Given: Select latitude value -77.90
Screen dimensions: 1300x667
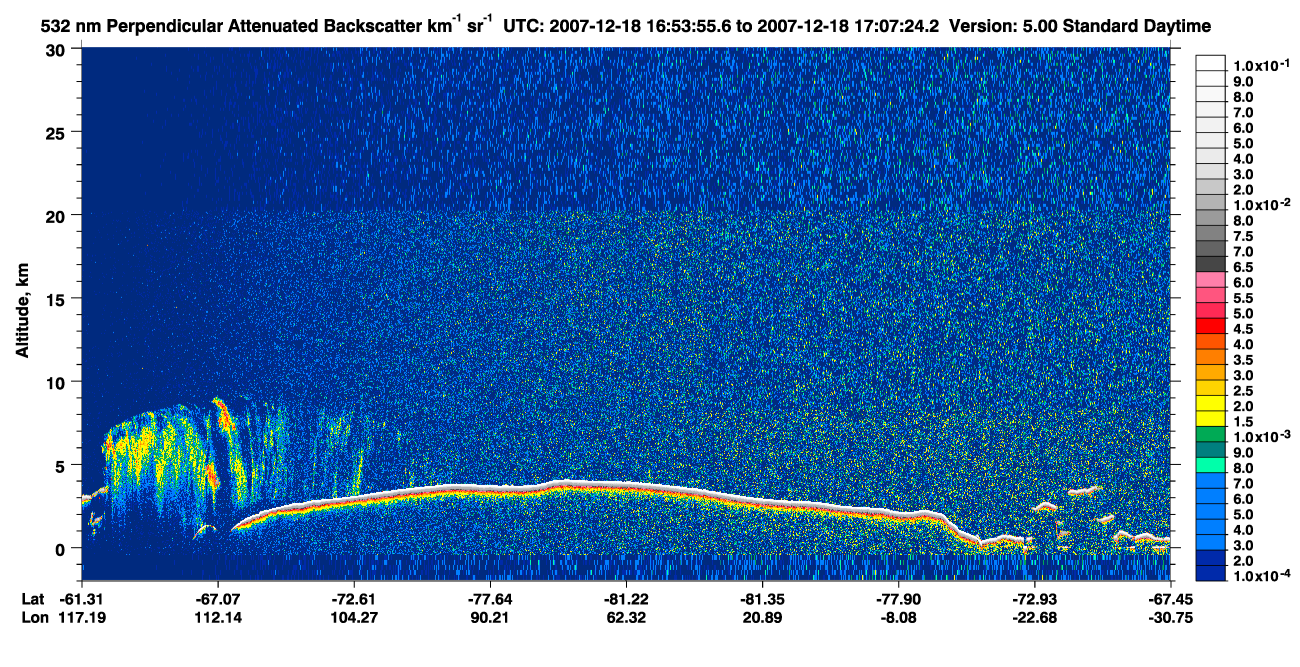Looking at the screenshot, I should pos(898,598).
